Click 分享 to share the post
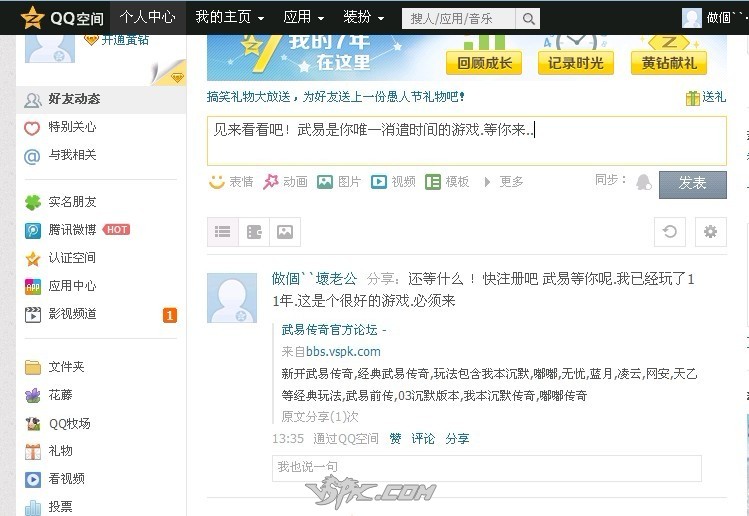This screenshot has width=749, height=516. coord(457,439)
